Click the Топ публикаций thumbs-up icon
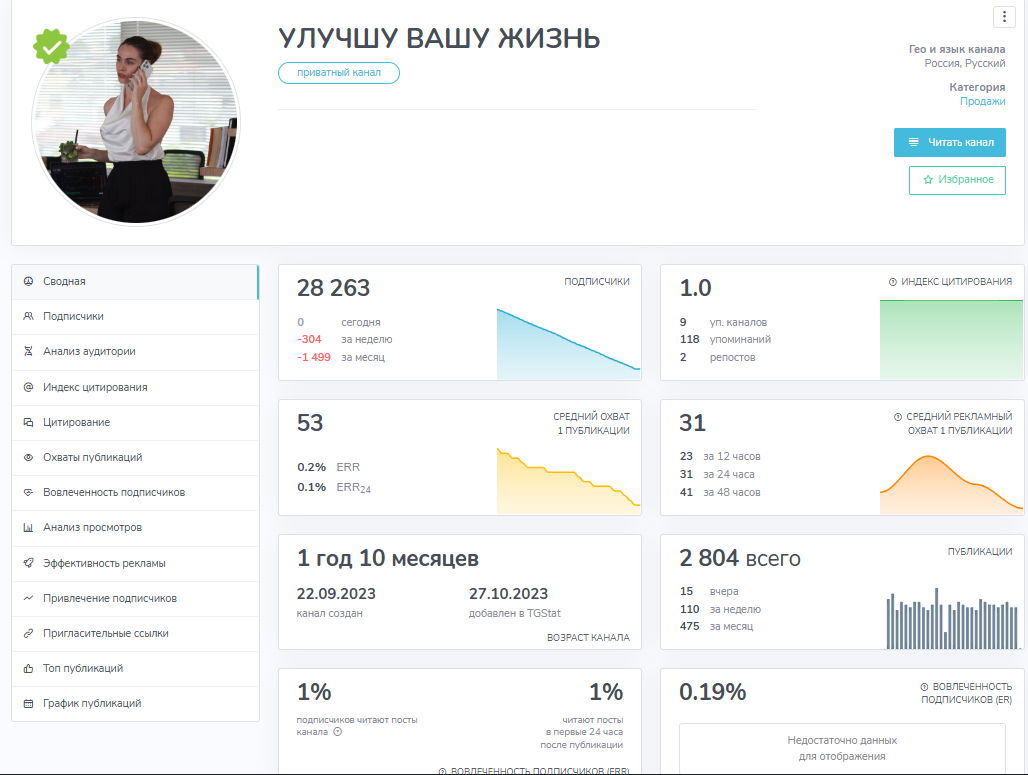Viewport: 1028px width, 775px height. (x=28, y=668)
